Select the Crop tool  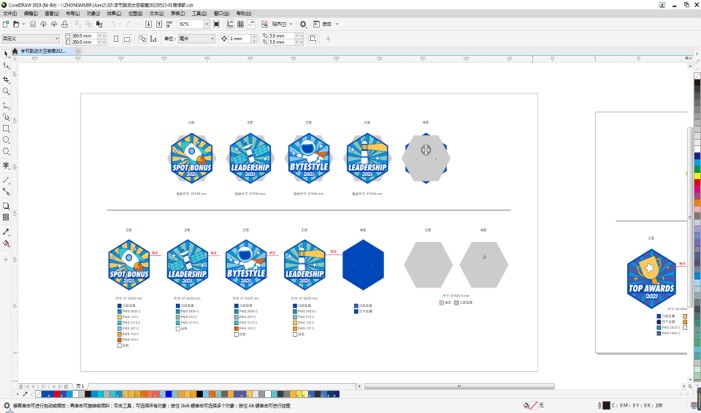tap(6, 80)
